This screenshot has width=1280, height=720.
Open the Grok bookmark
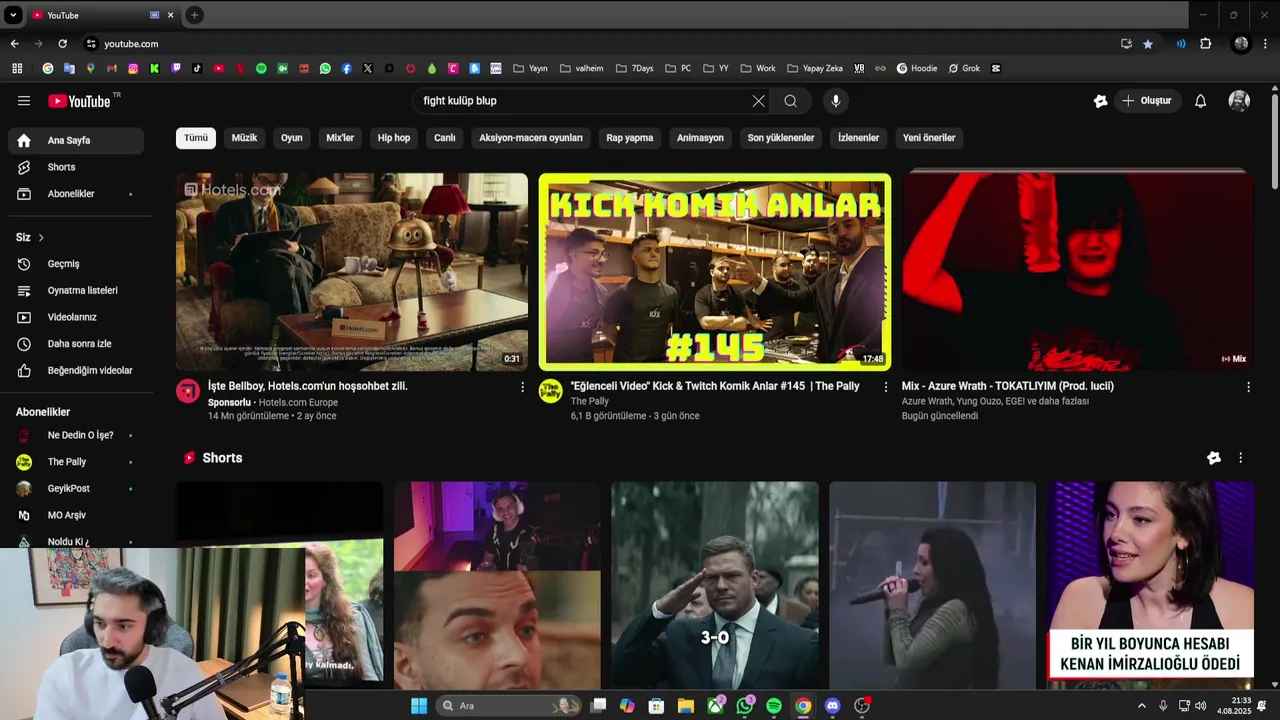coord(964,69)
